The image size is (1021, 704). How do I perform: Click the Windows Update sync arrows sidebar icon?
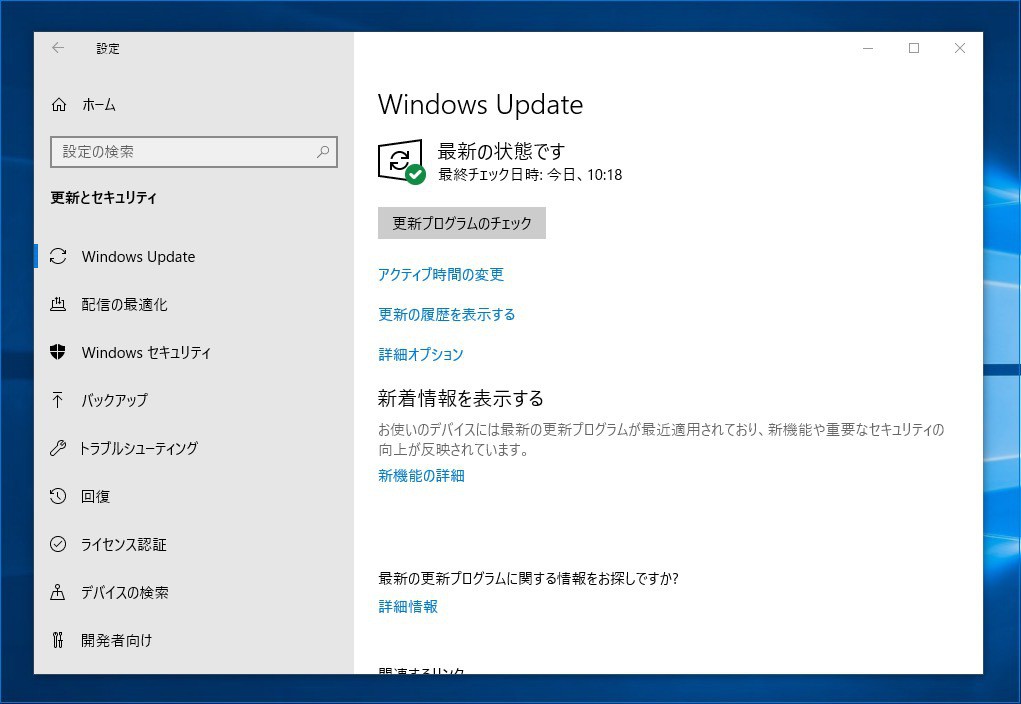[58, 257]
